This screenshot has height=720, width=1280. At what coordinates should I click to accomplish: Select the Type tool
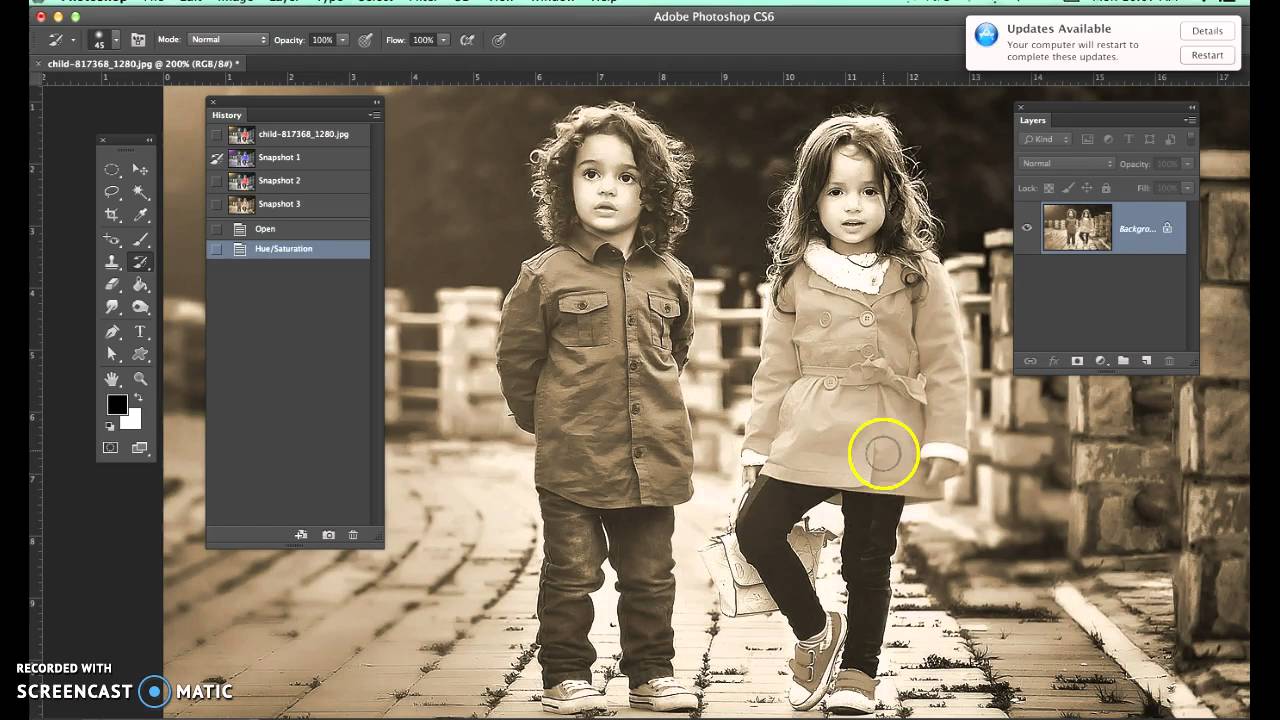coord(140,332)
